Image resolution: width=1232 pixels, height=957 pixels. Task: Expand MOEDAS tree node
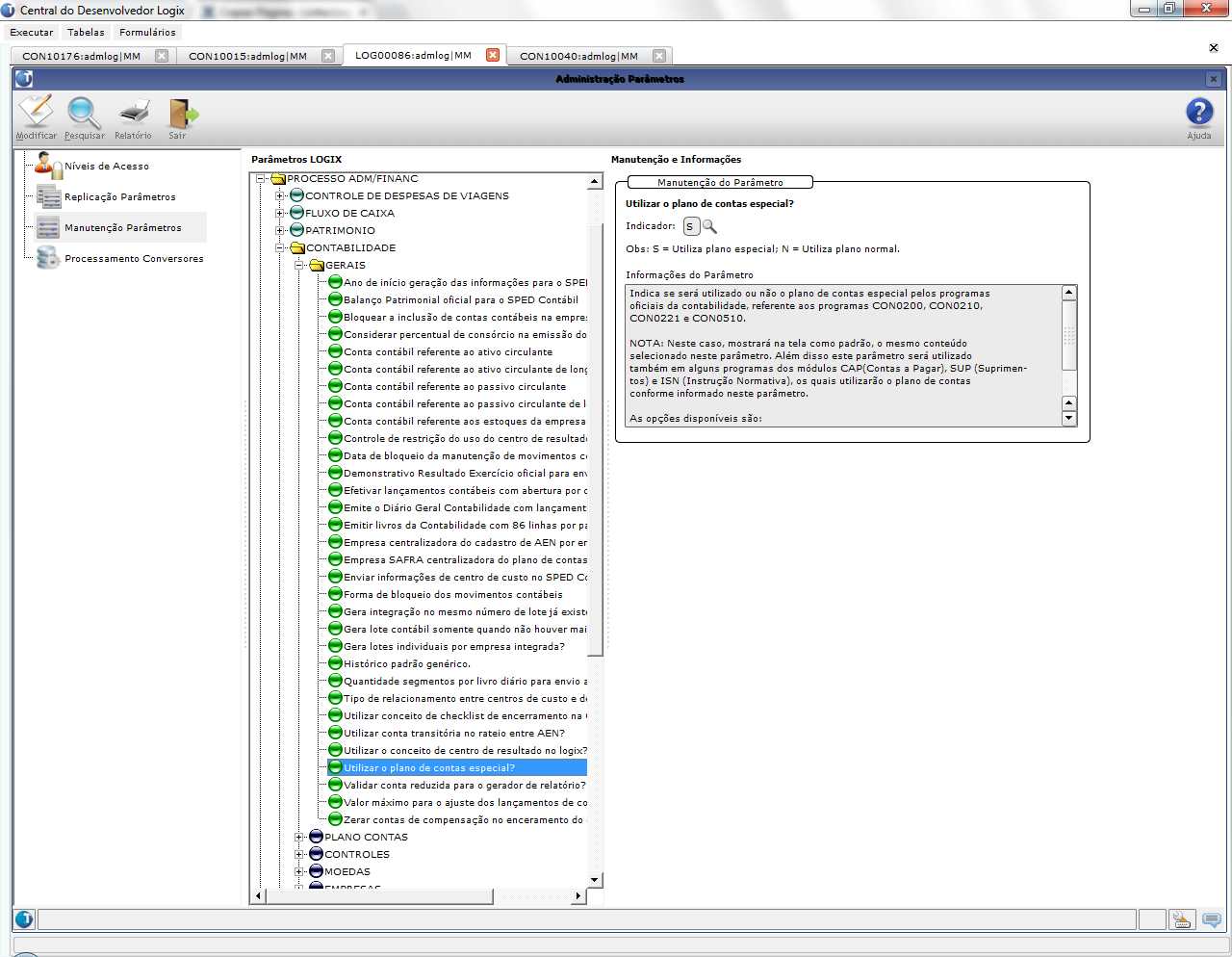point(299,872)
